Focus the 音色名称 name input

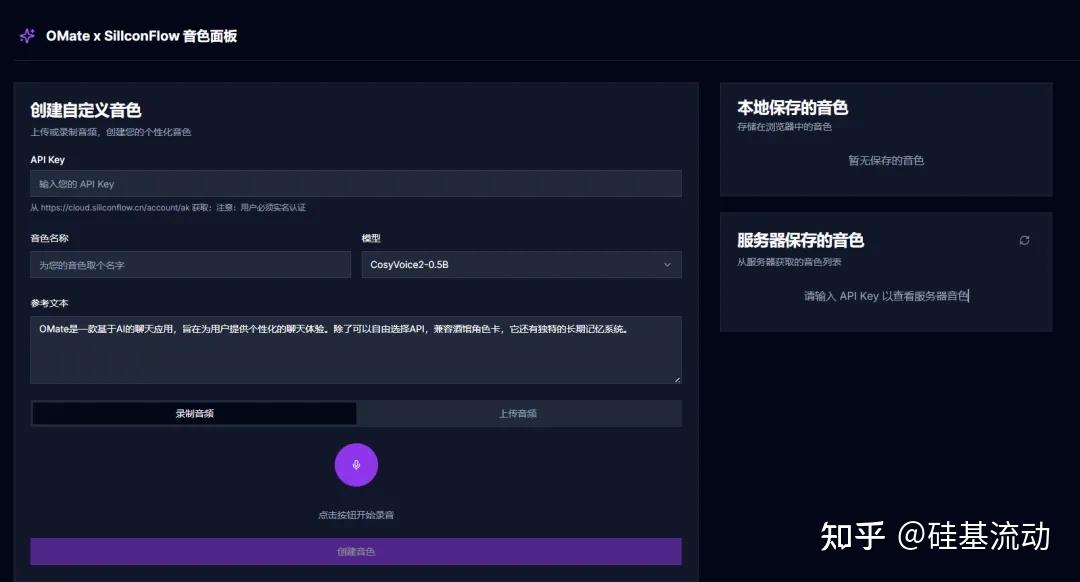[190, 264]
